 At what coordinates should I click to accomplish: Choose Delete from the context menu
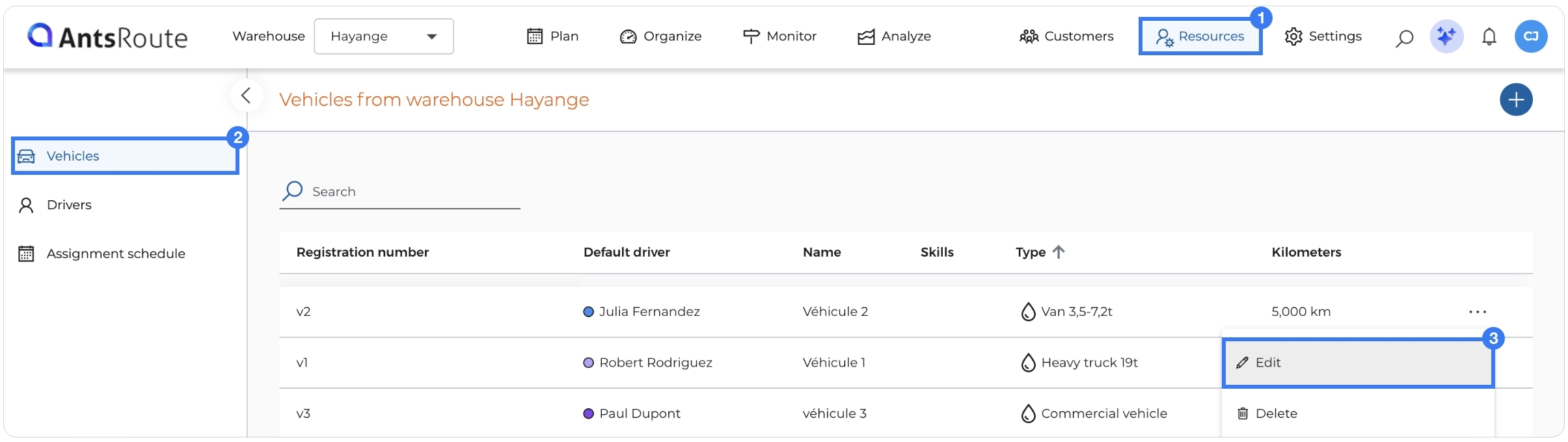(x=1358, y=413)
